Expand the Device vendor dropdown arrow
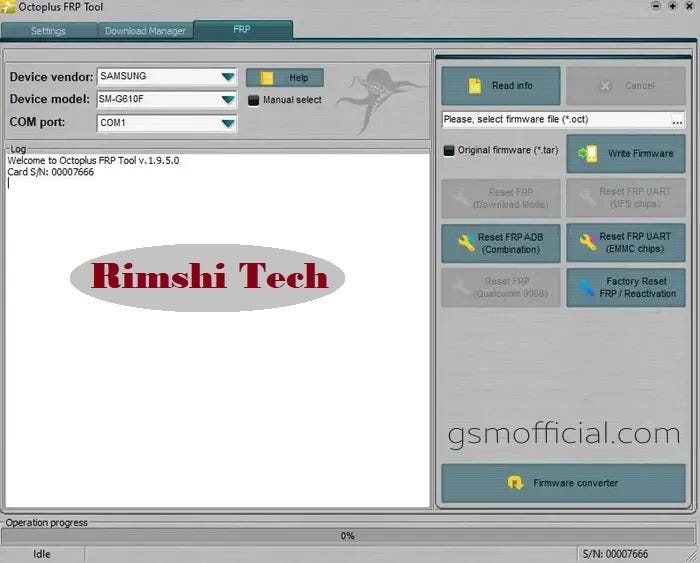Image resolution: width=700 pixels, height=563 pixels. [228, 77]
